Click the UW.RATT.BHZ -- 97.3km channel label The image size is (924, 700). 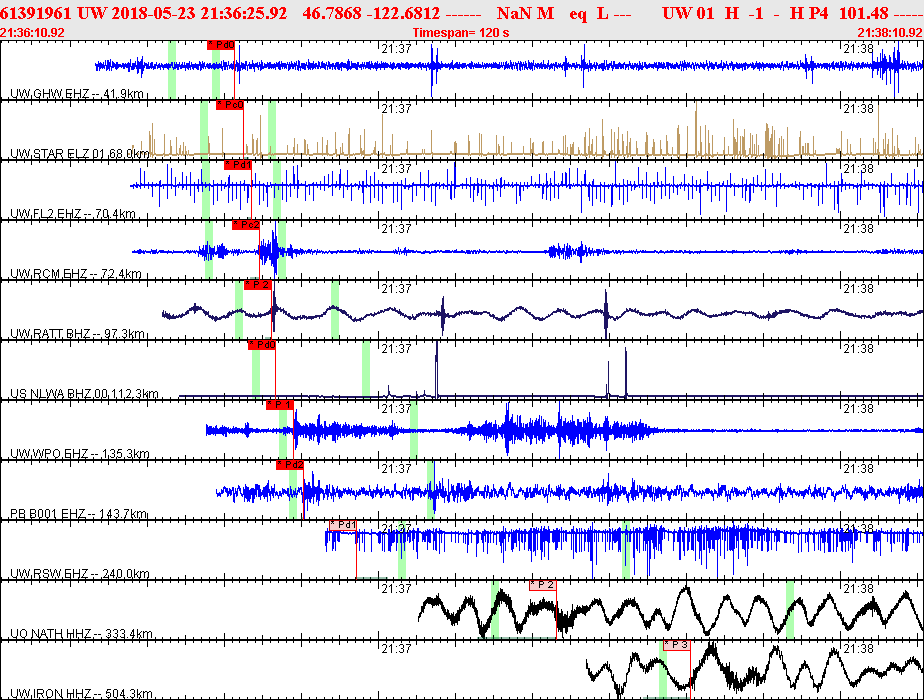(x=77, y=334)
